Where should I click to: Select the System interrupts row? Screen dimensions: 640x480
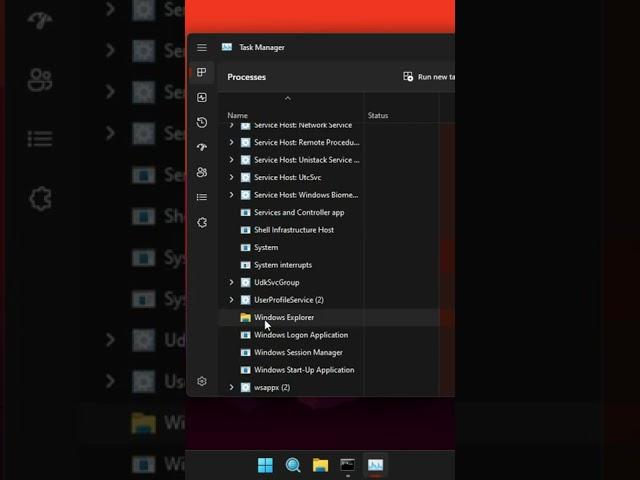(x=329, y=265)
